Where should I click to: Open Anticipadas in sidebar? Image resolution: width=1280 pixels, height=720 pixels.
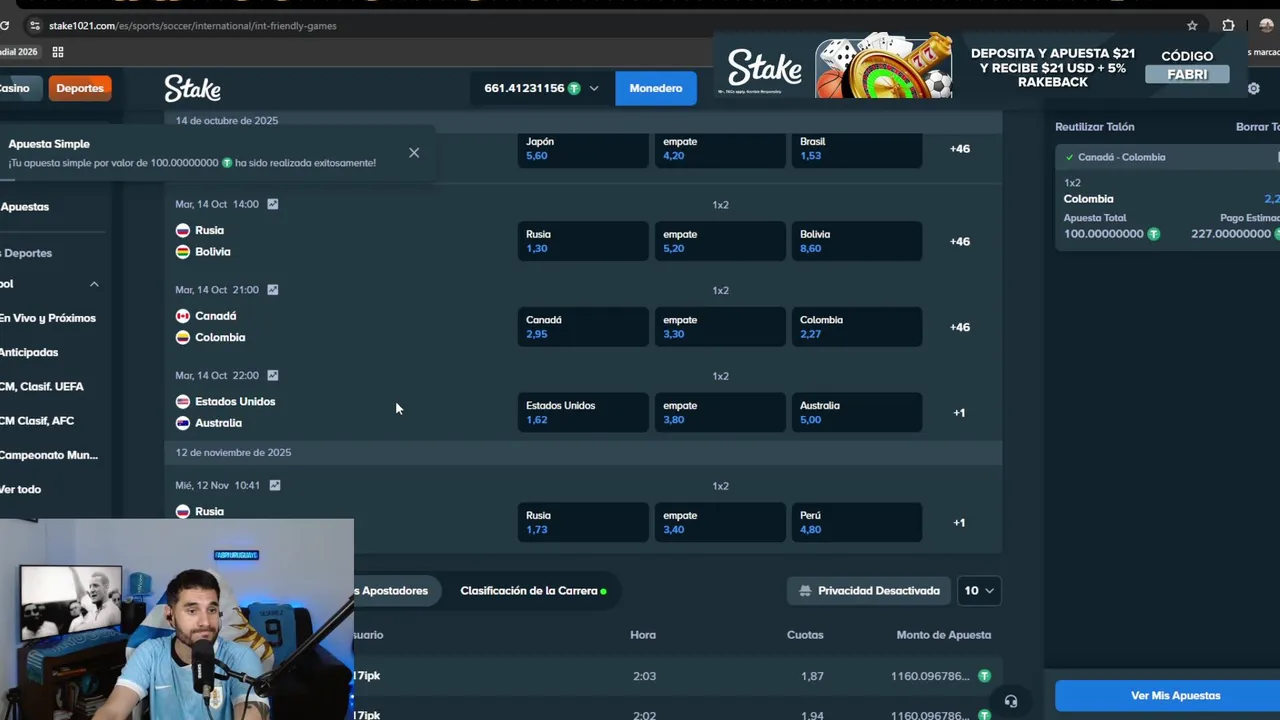pyautogui.click(x=29, y=352)
